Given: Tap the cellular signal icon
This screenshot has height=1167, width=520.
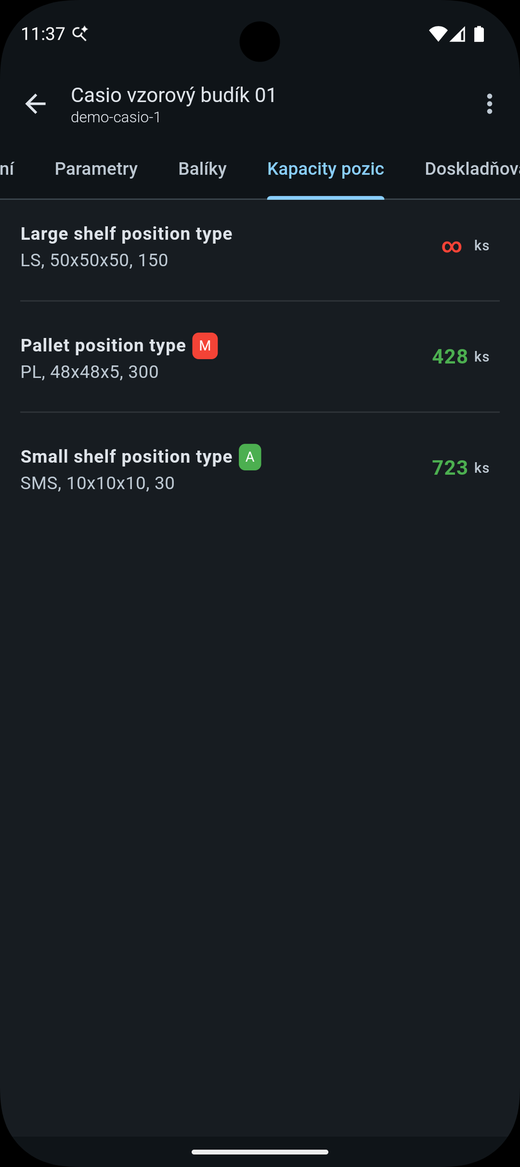Looking at the screenshot, I should 458,33.
